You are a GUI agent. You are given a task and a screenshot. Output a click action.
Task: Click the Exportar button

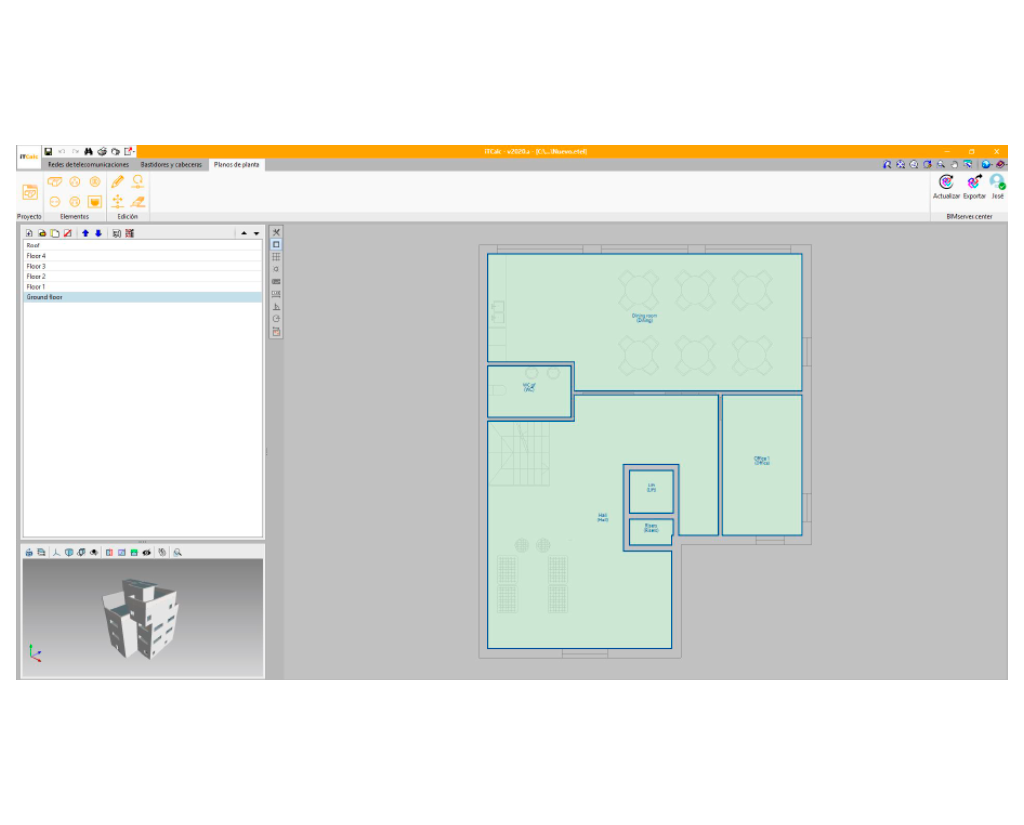pyautogui.click(x=974, y=186)
